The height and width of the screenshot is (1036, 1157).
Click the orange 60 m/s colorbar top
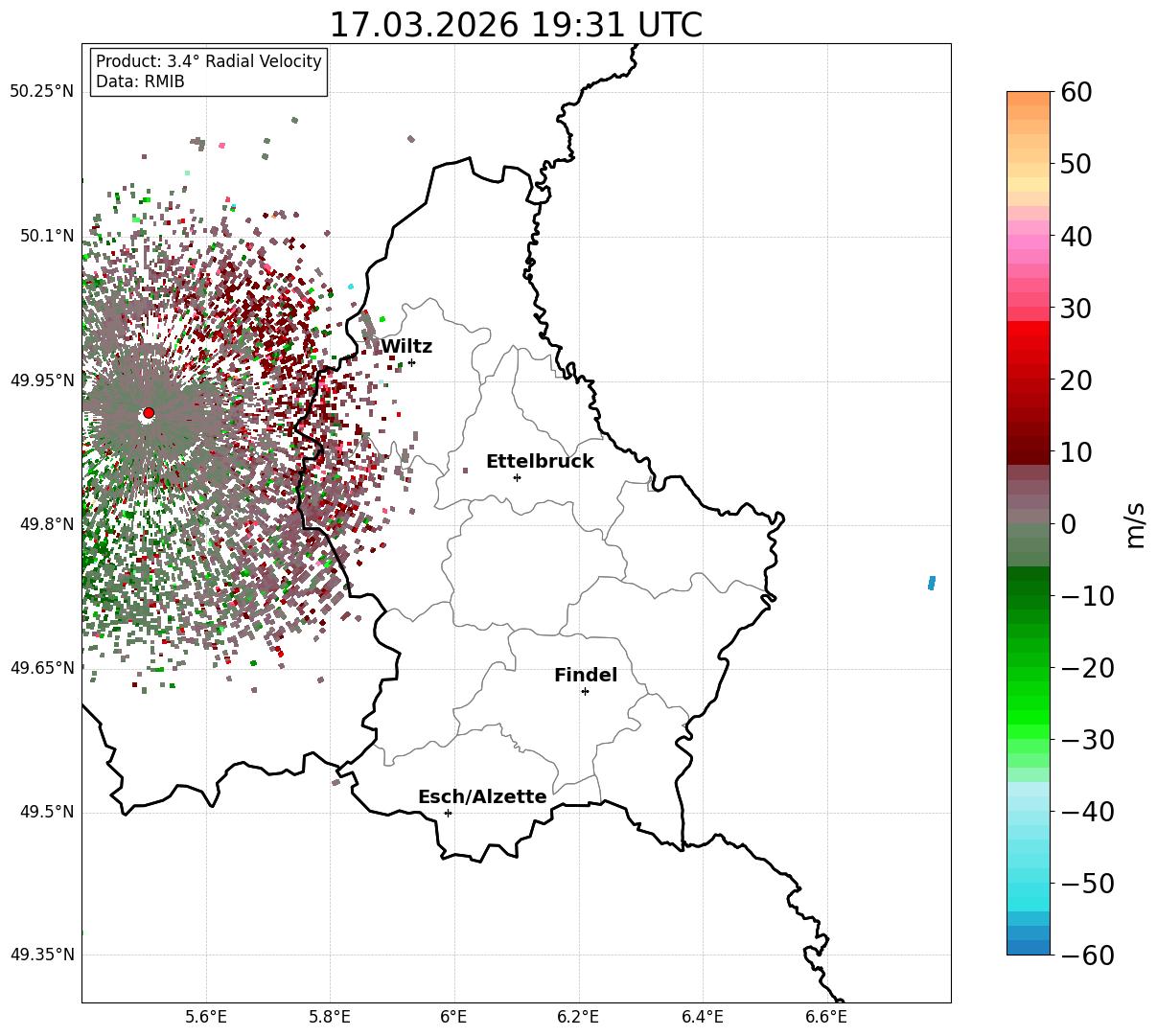click(x=1029, y=98)
